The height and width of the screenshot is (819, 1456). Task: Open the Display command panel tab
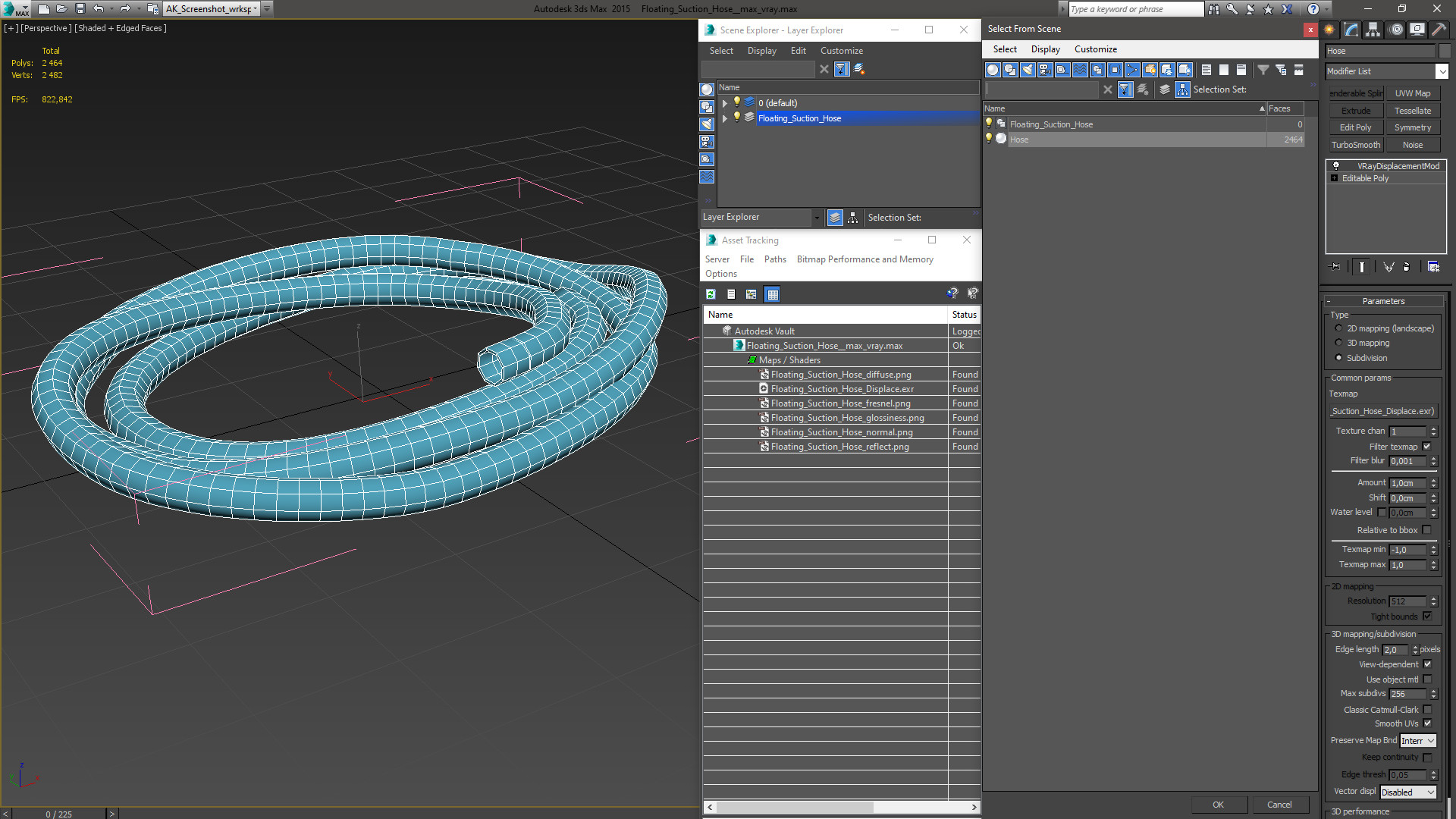click(1417, 30)
